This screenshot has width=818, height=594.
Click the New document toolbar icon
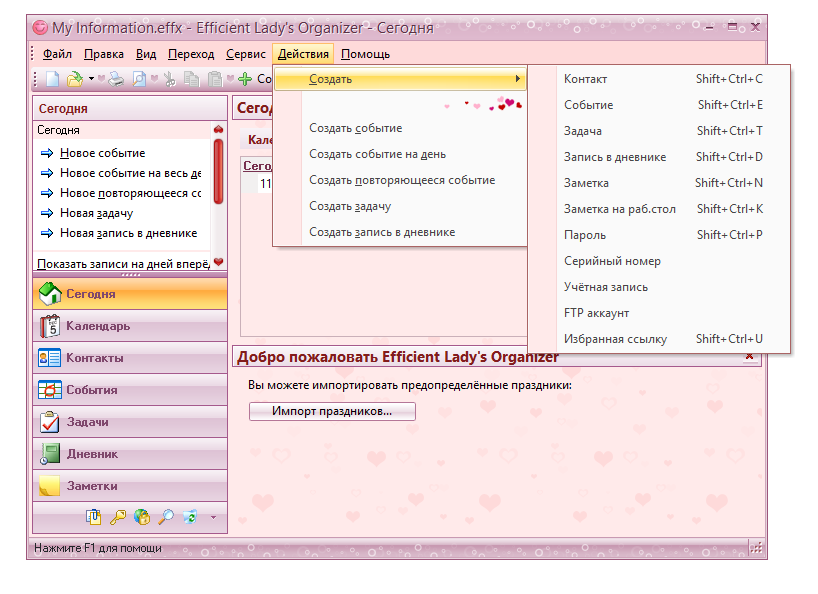pyautogui.click(x=53, y=79)
